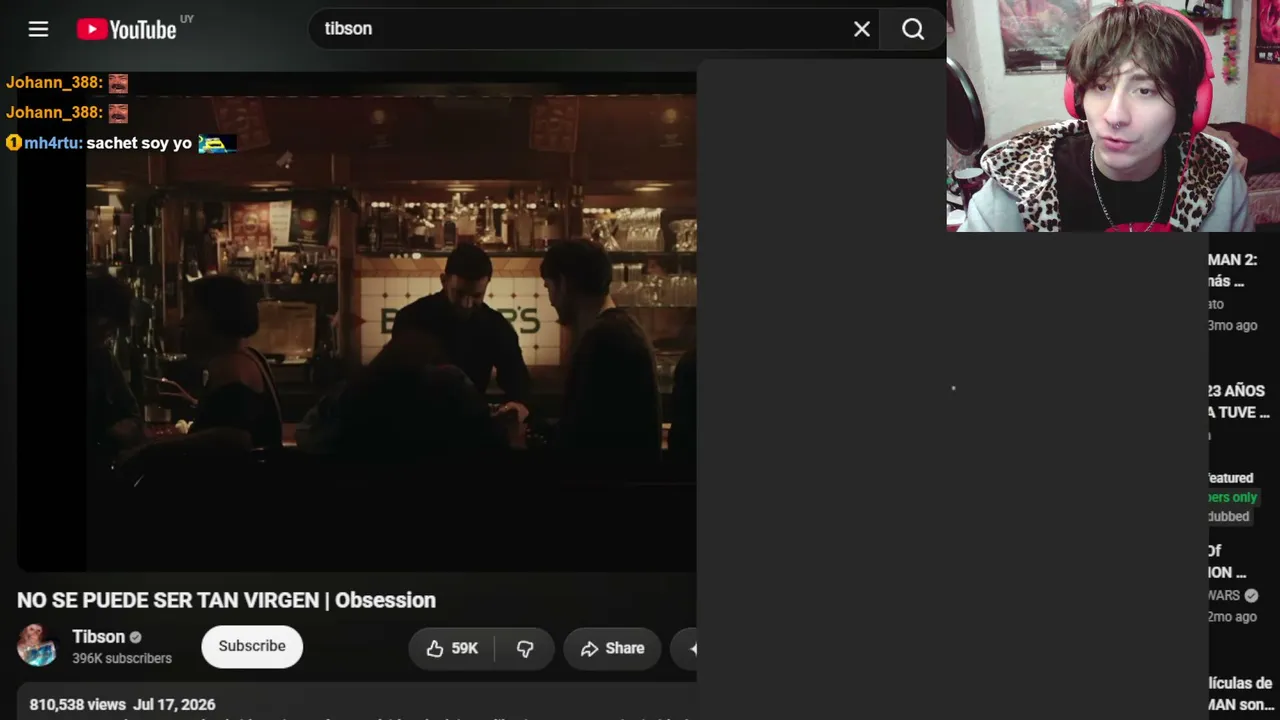Open the YouTube guide hamburger menu
The width and height of the screenshot is (1280, 720).
click(x=38, y=29)
